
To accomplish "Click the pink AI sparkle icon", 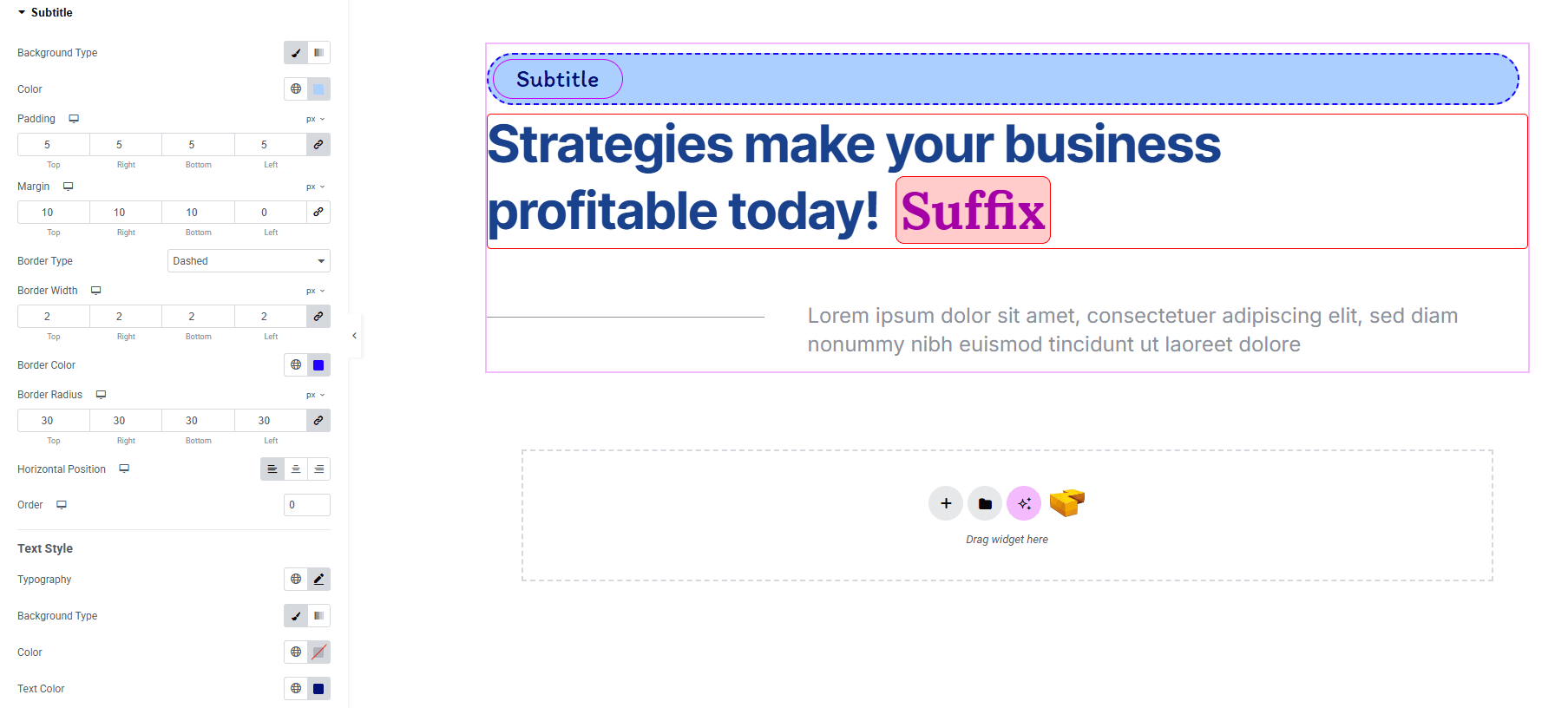I will coord(1024,503).
